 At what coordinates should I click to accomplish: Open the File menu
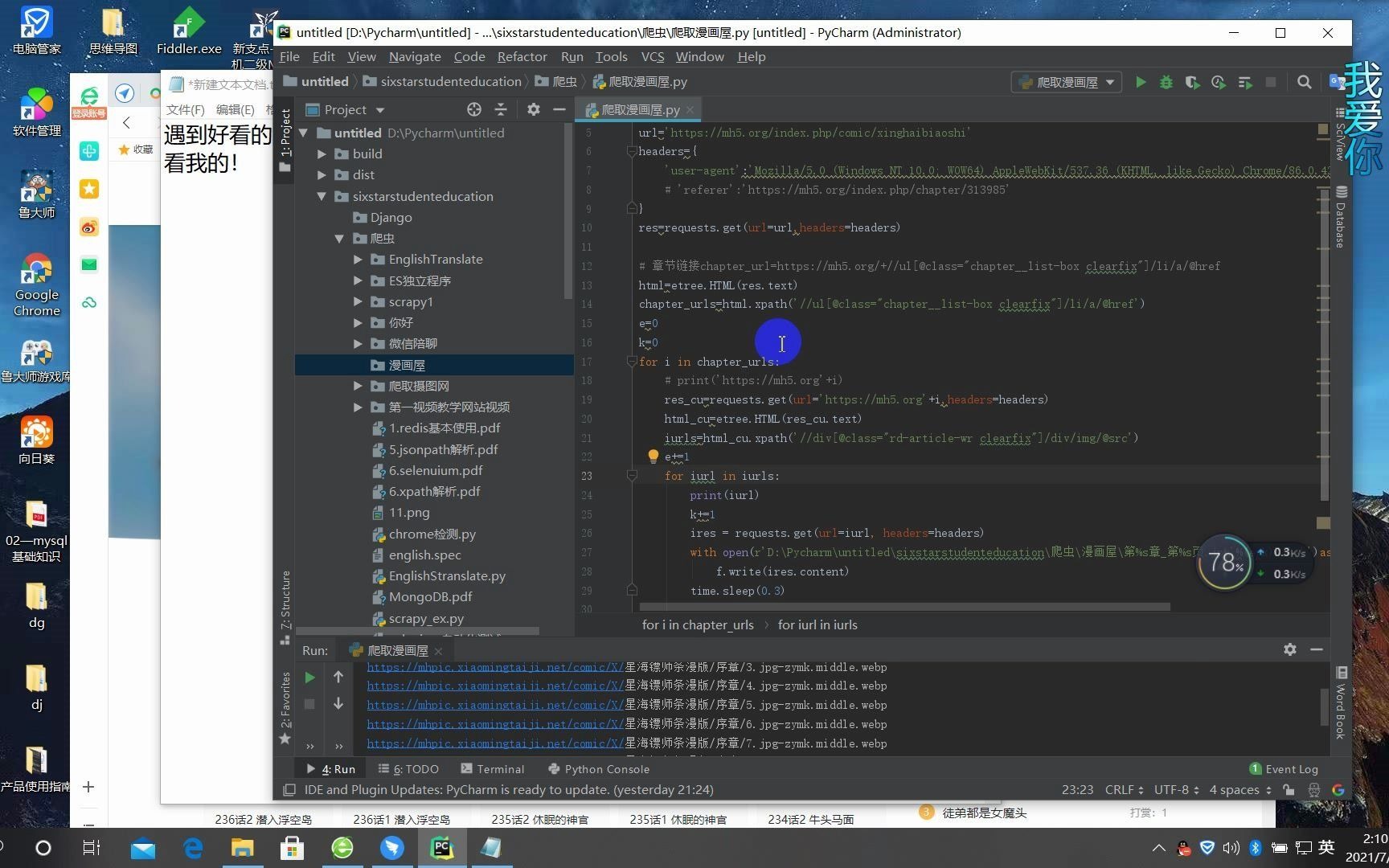click(289, 57)
